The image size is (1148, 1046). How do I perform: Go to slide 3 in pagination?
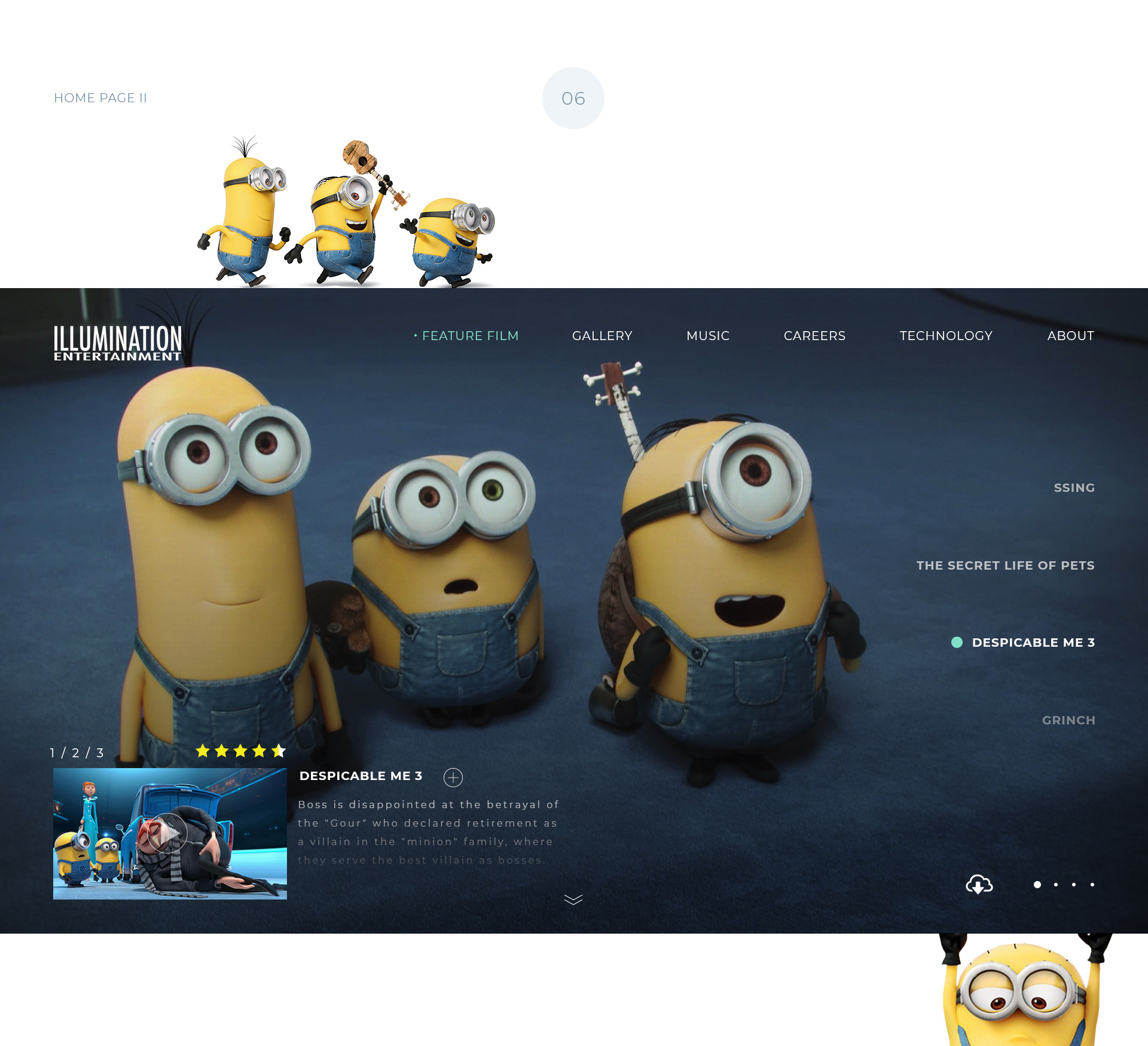pos(100,753)
